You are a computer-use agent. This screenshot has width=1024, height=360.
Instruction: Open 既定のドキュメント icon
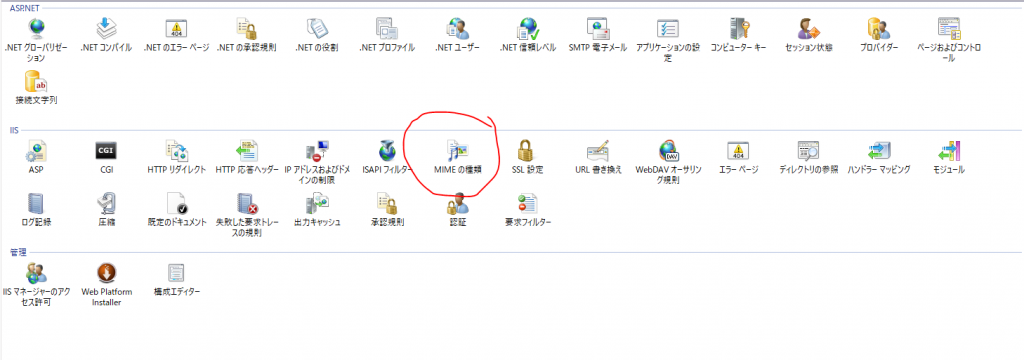[176, 203]
